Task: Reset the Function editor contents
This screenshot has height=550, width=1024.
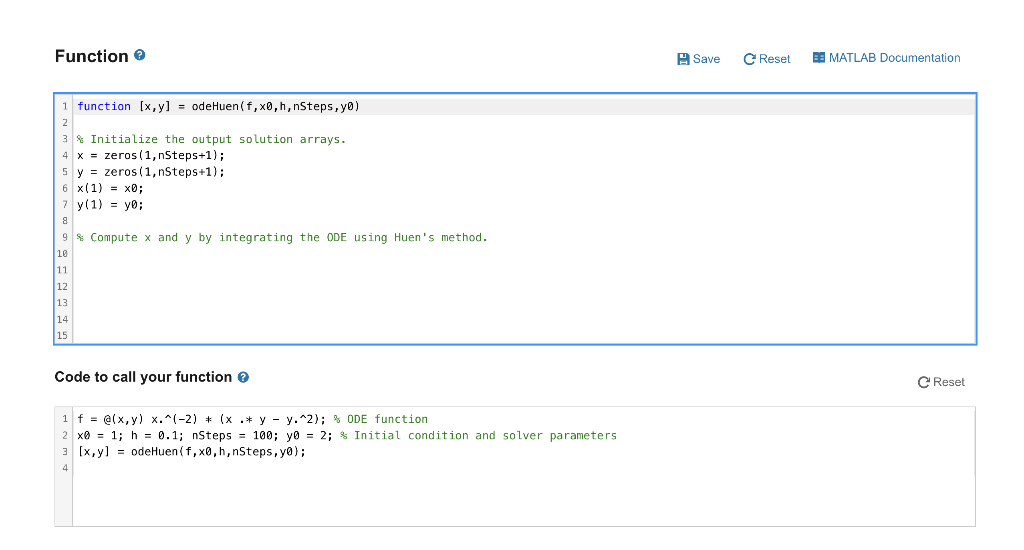Action: tap(767, 59)
